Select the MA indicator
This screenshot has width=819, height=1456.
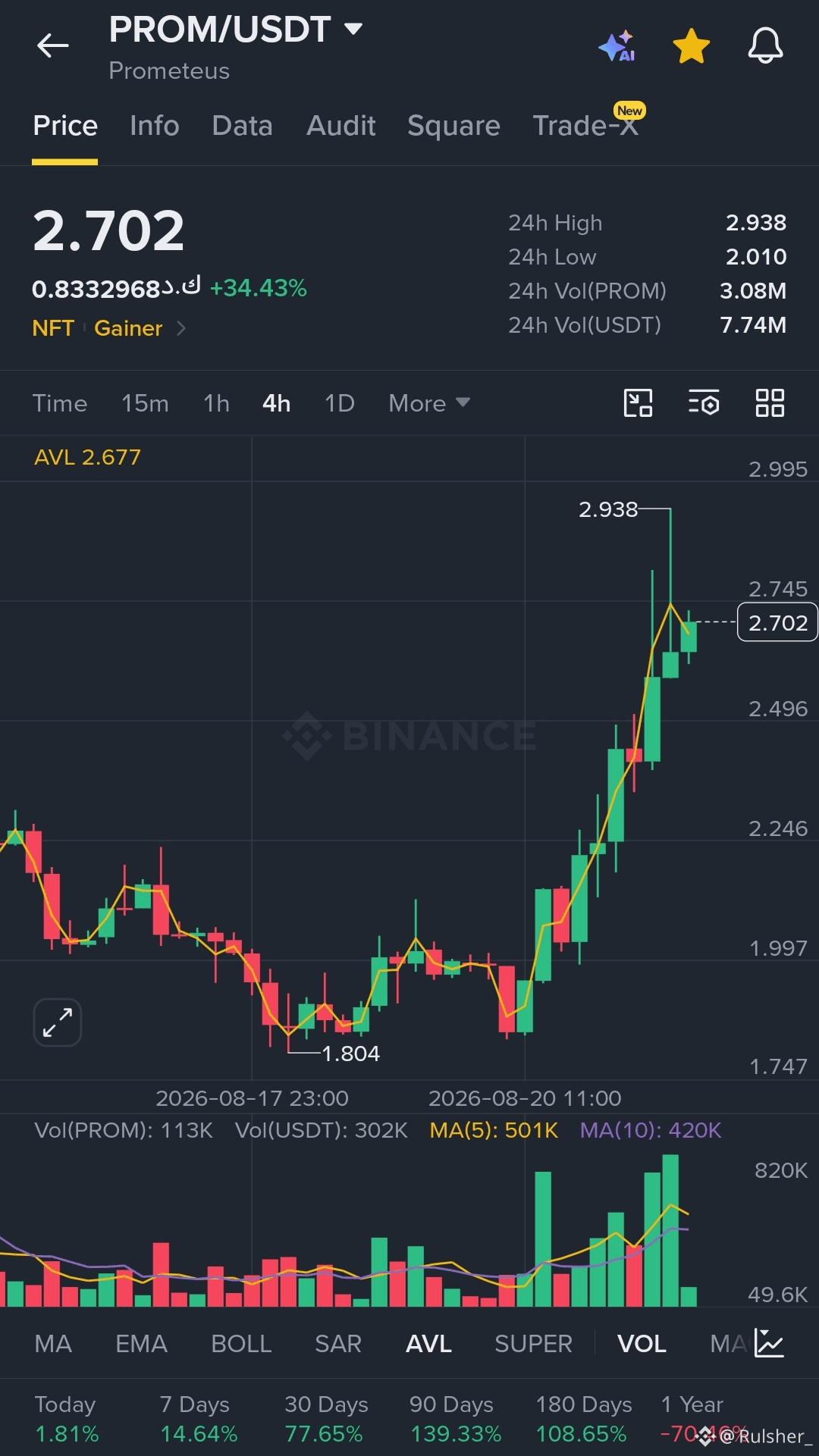(x=53, y=1344)
